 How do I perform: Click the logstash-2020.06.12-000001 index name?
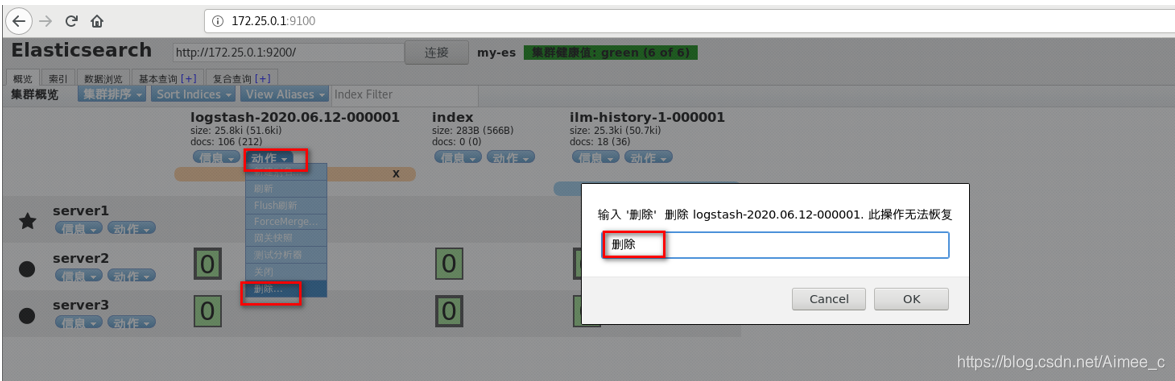pos(295,118)
